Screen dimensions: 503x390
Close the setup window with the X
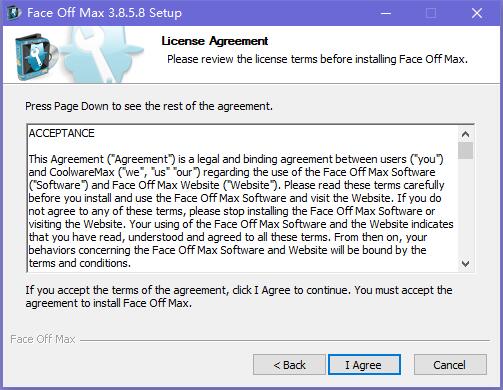(x=477, y=13)
